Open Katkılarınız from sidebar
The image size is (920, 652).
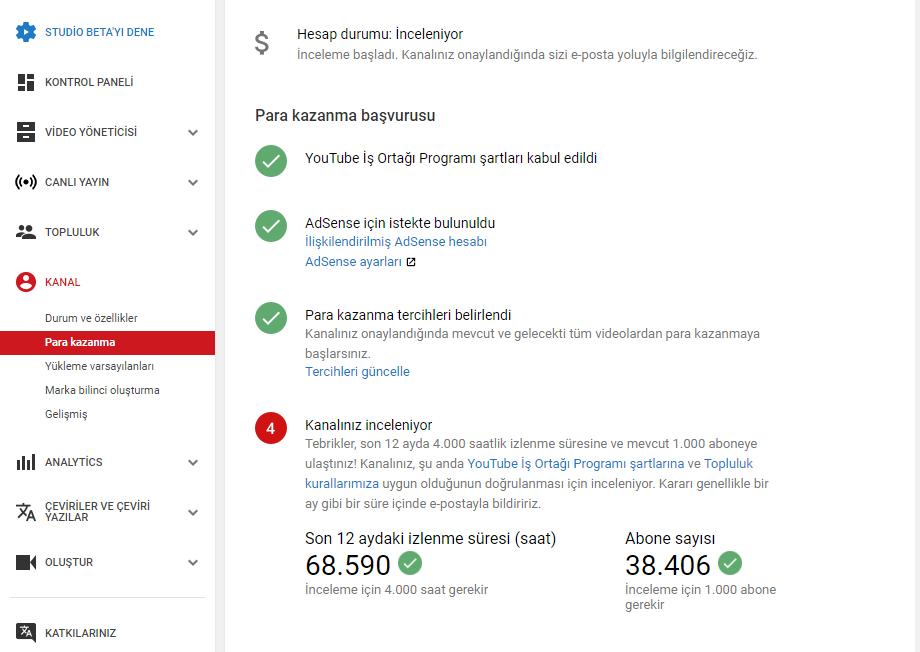click(80, 633)
